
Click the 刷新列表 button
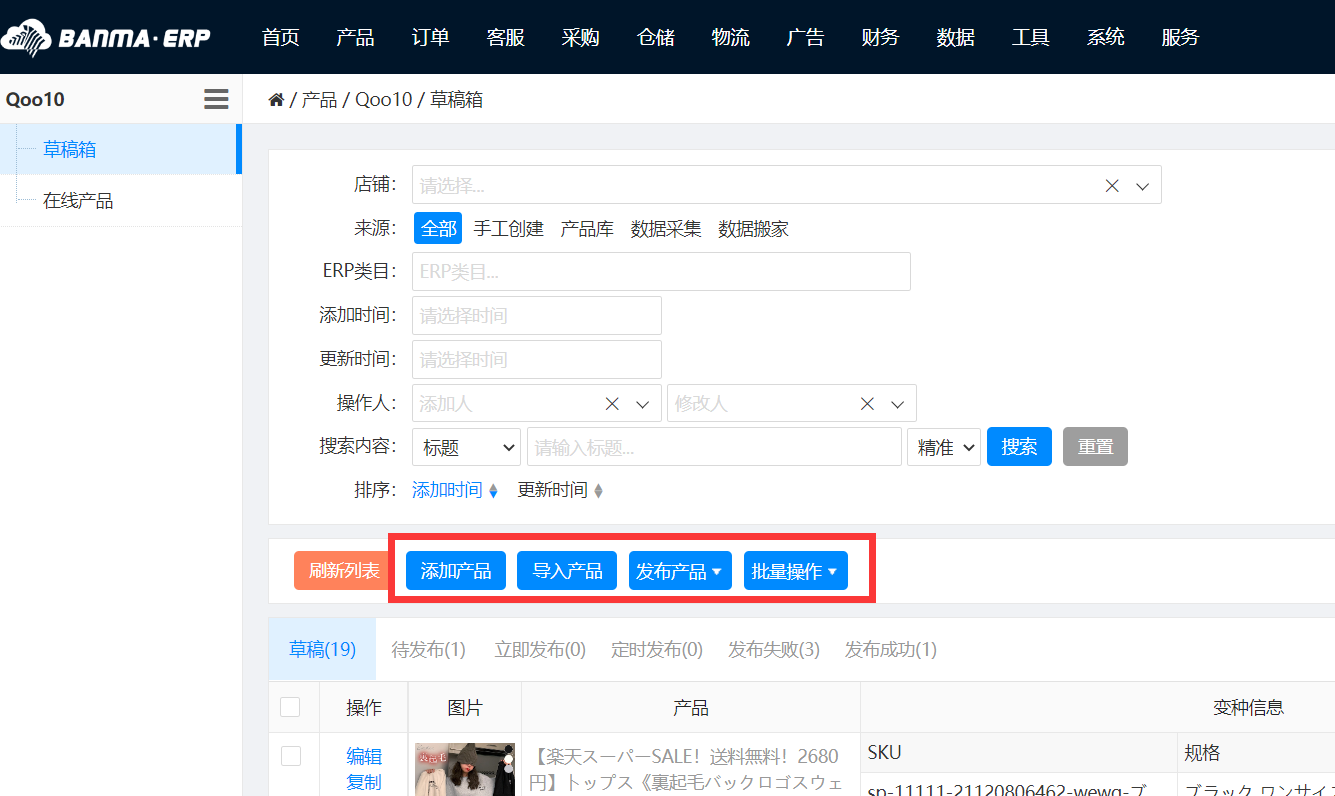click(x=342, y=571)
